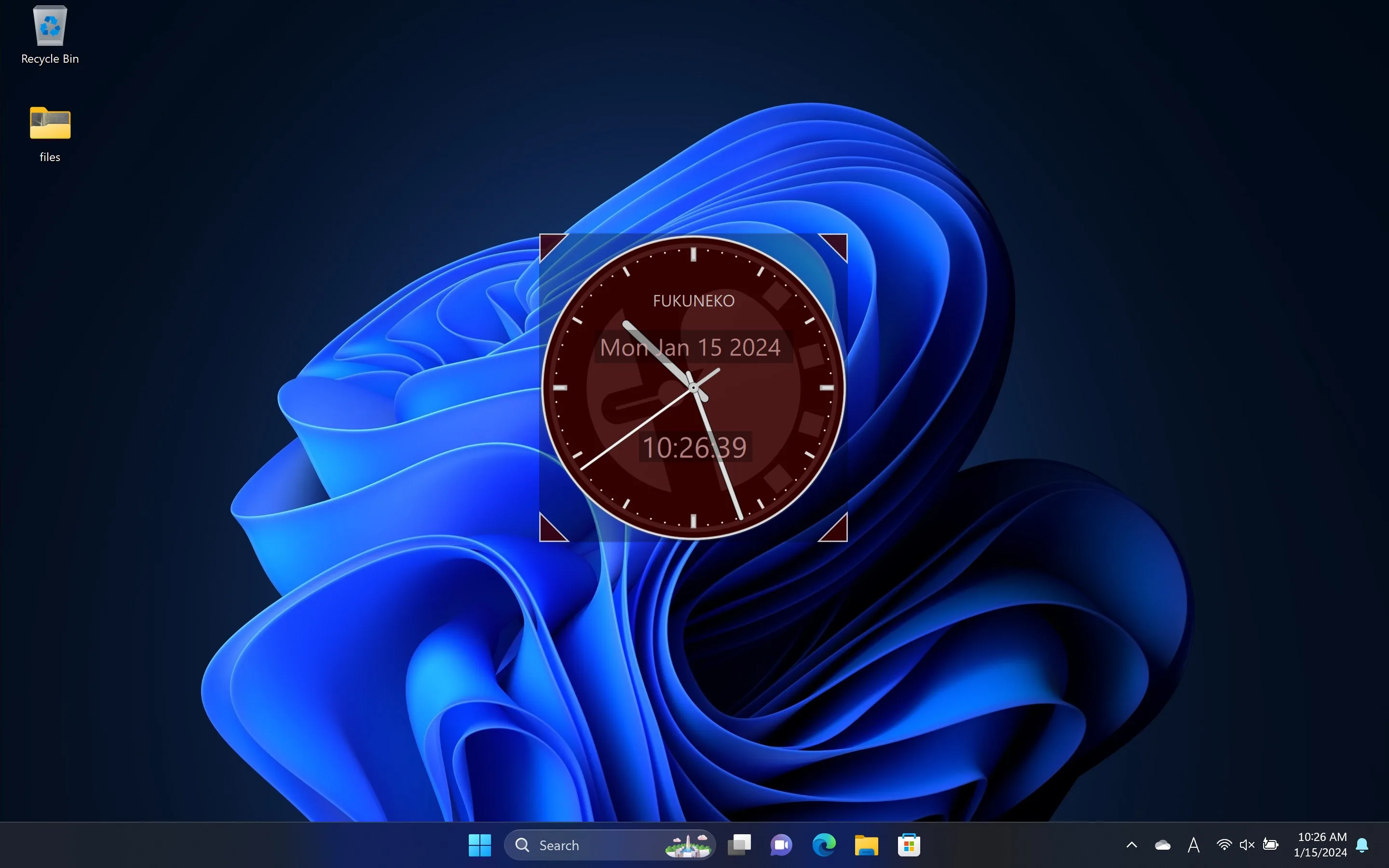The image size is (1389, 868).
Task: Click the Mon Jan 15 2024 date text
Action: (691, 347)
